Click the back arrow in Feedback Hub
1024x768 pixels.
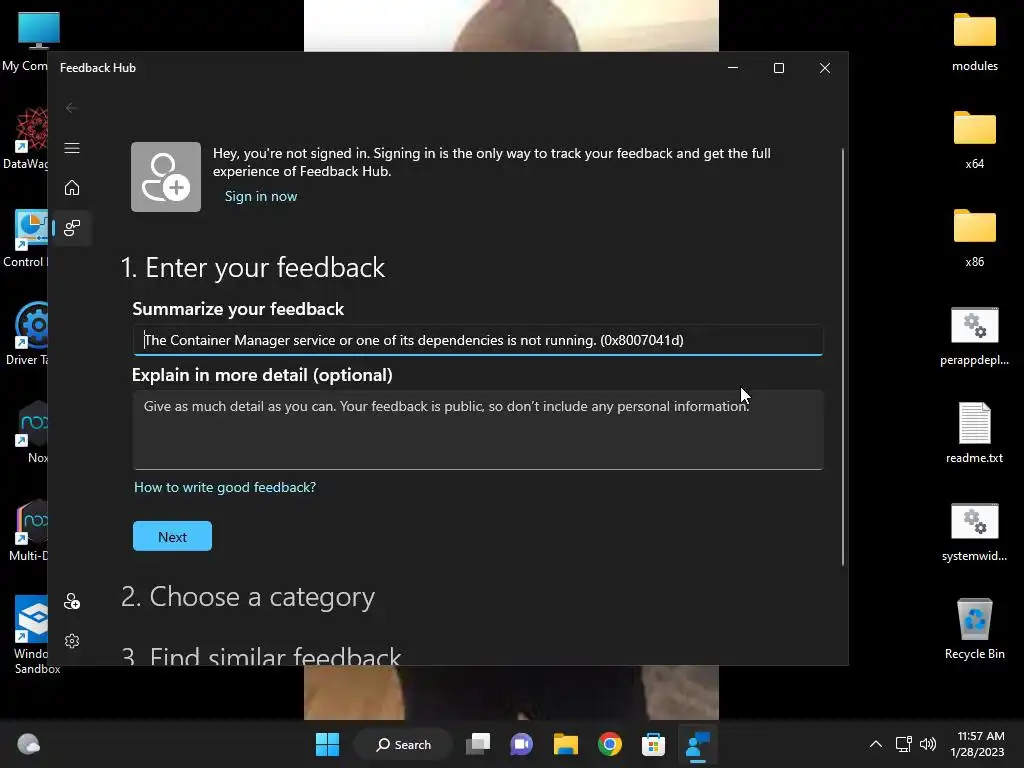pyautogui.click(x=72, y=108)
